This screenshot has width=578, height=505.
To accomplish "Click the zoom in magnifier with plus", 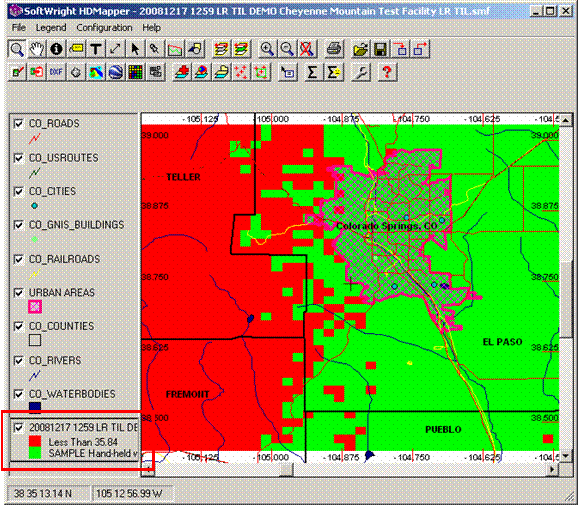I will 267,49.
